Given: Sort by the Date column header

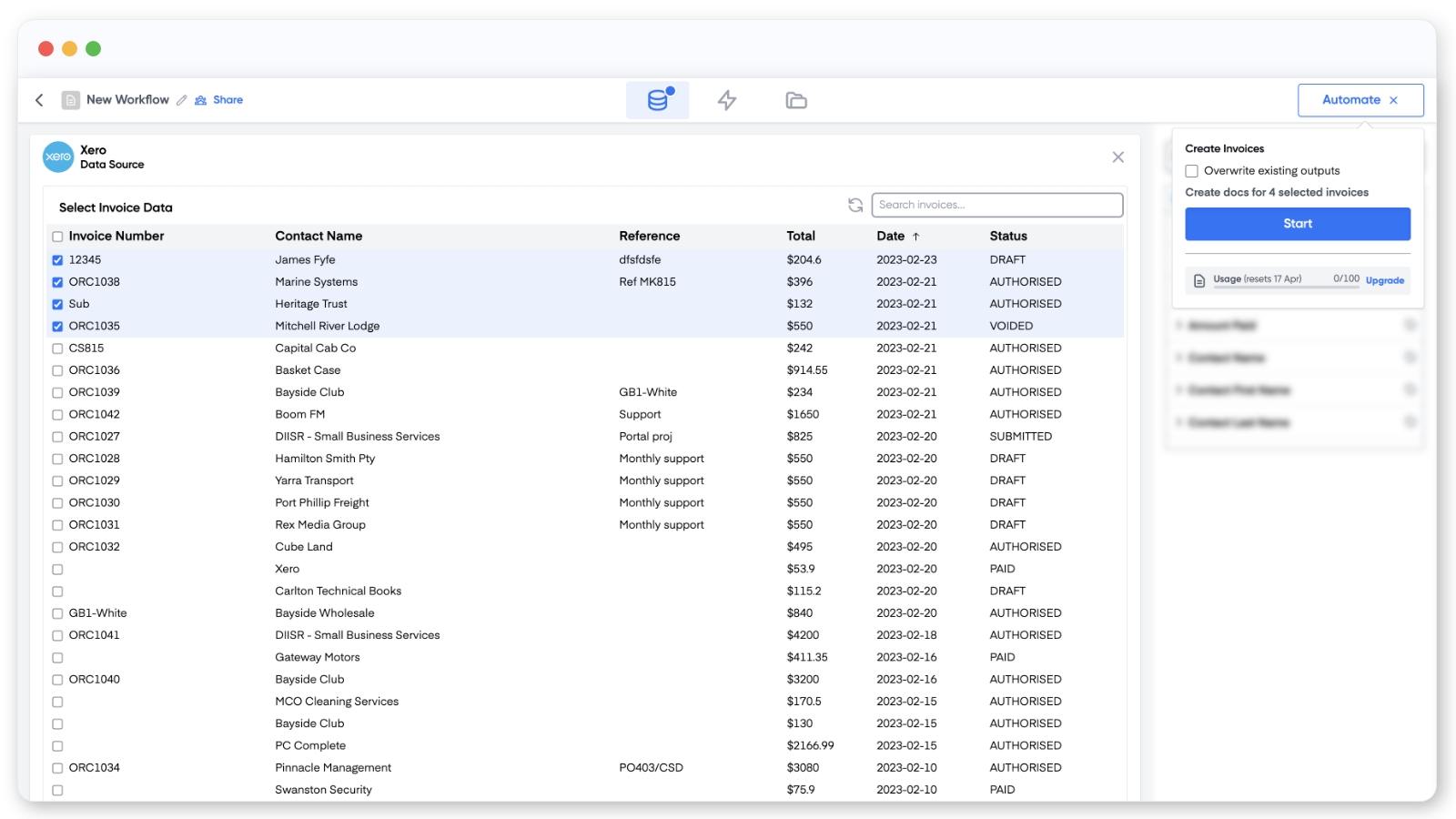Looking at the screenshot, I should click(x=890, y=236).
